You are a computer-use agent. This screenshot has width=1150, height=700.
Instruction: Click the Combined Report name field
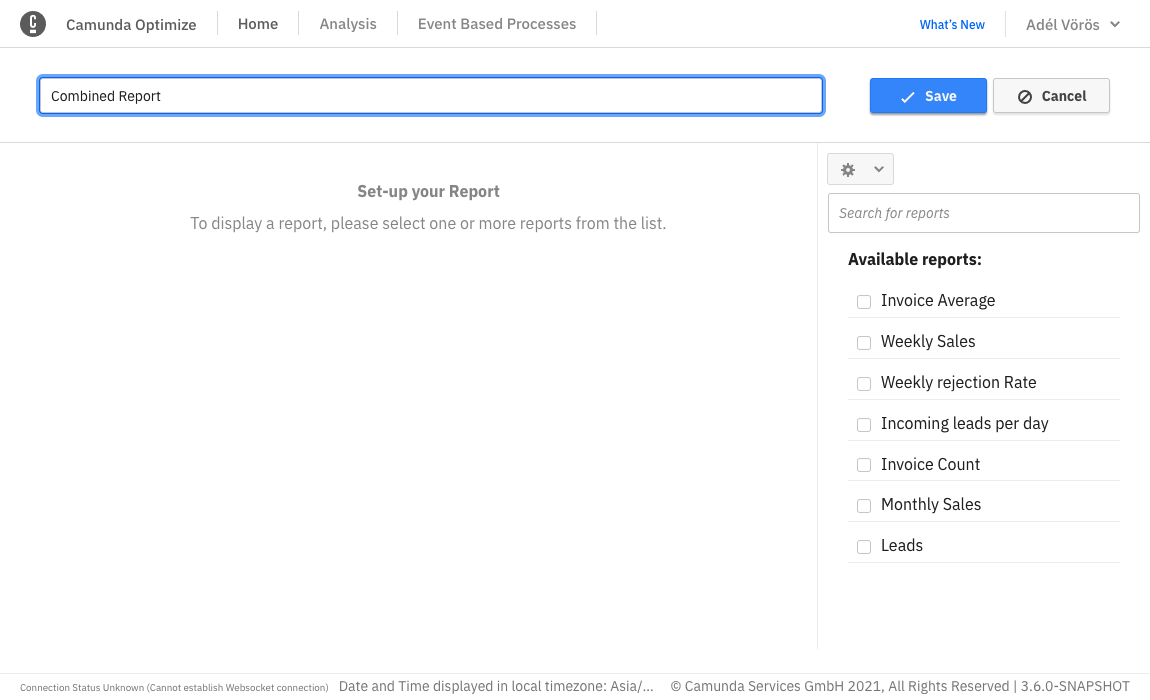[430, 96]
